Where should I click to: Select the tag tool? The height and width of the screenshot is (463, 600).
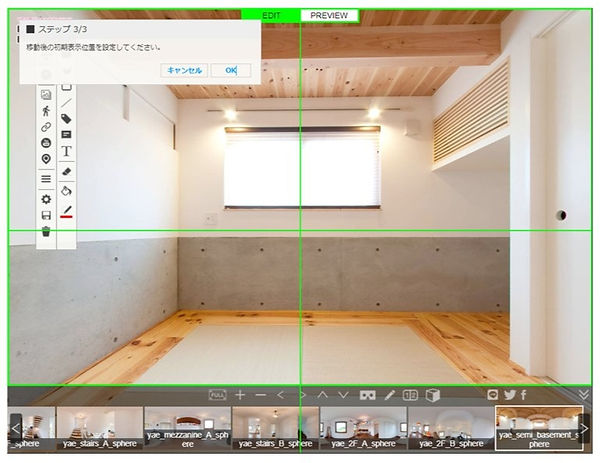[67, 118]
